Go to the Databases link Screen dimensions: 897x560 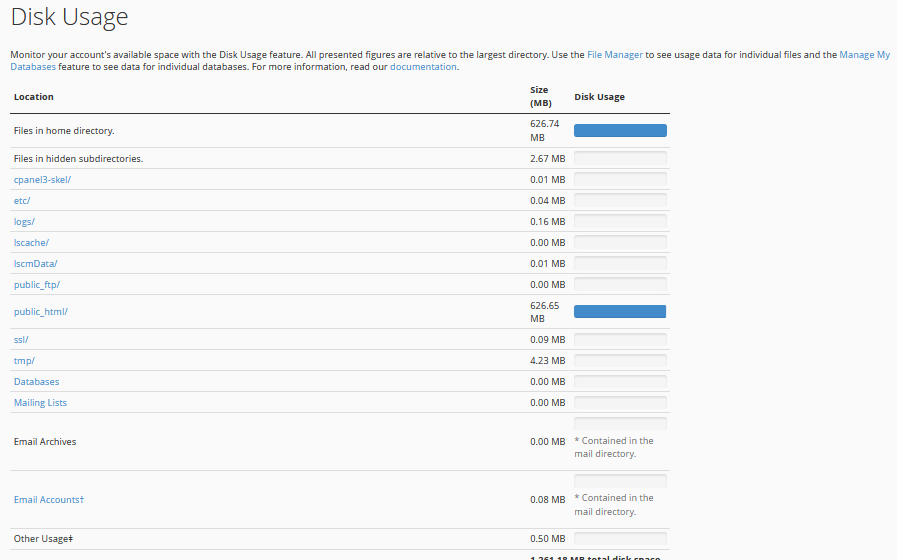click(36, 382)
